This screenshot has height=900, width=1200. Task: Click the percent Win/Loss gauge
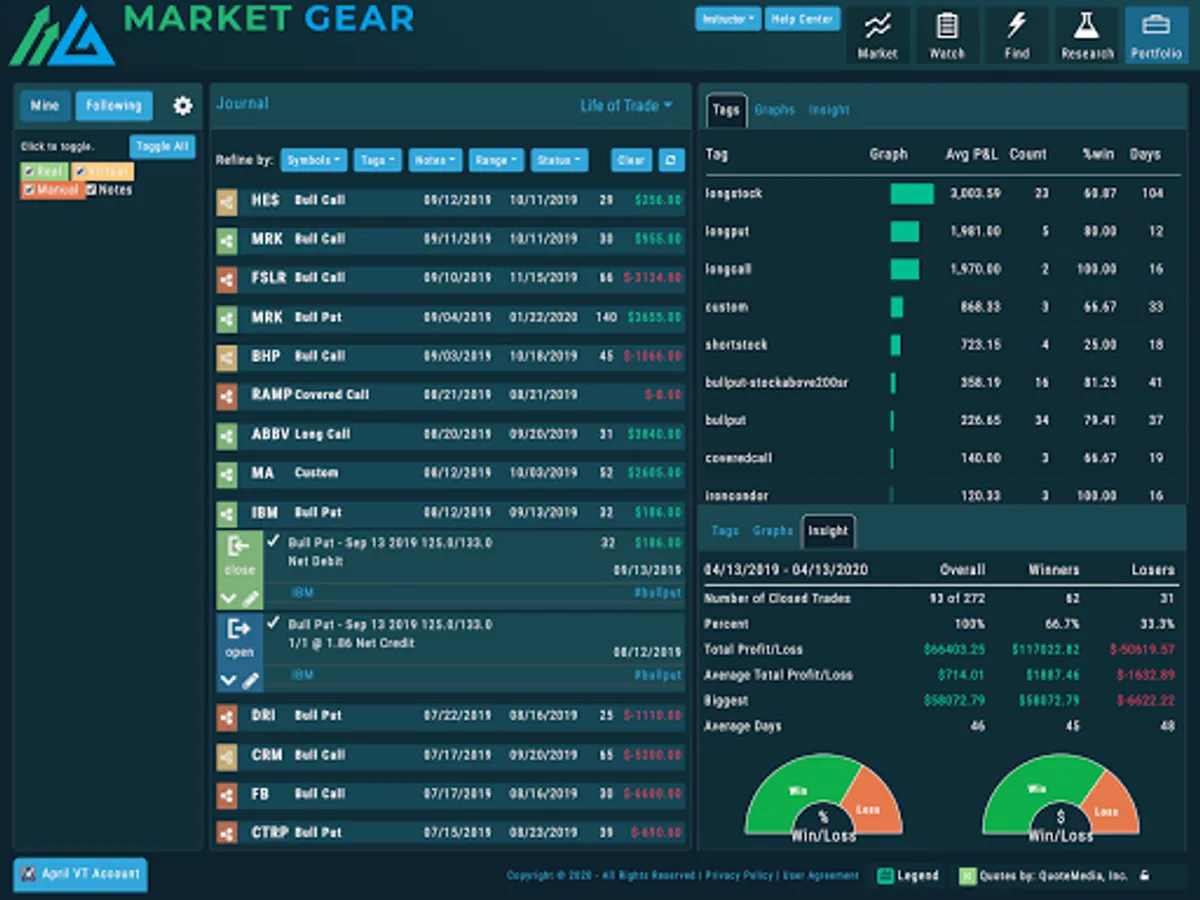click(x=823, y=798)
